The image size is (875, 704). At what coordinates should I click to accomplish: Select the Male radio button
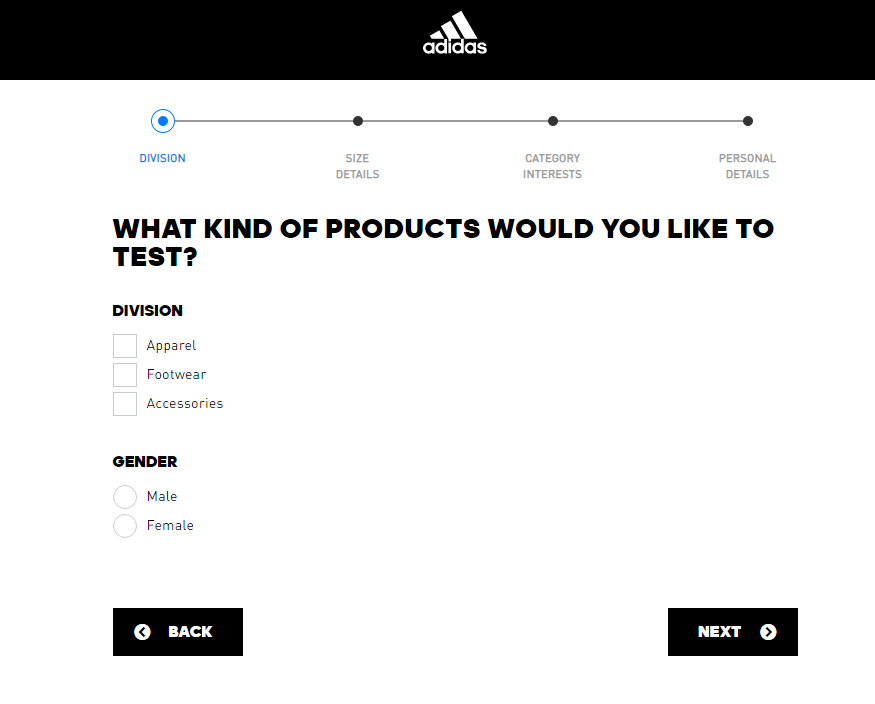124,496
